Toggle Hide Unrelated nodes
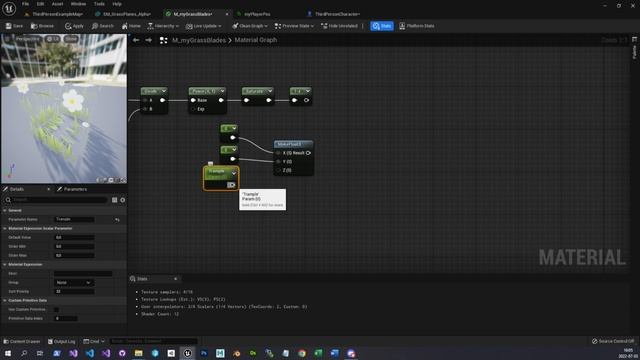 [x=339, y=26]
